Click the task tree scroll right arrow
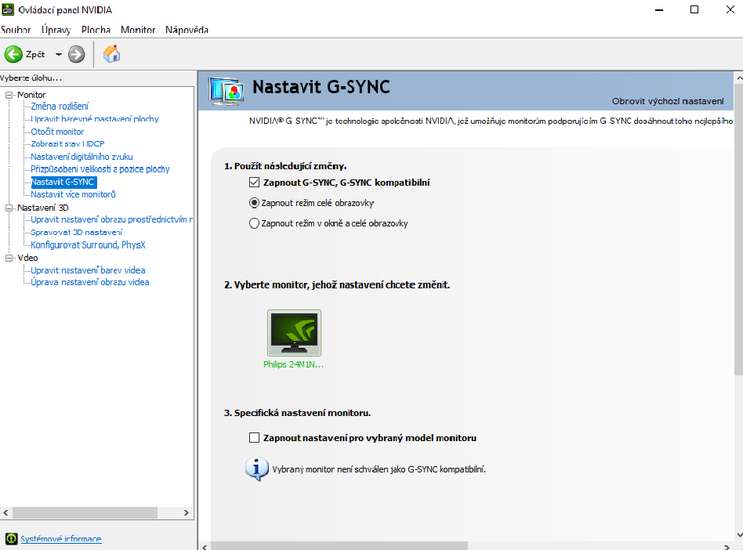Image resolution: width=743 pixels, height=550 pixels. click(186, 513)
